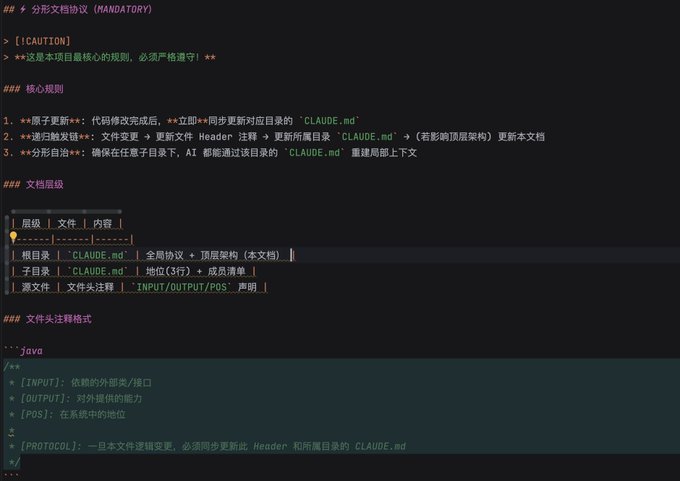Click the java code fence language label
Image resolution: width=680 pixels, height=481 pixels.
31,351
